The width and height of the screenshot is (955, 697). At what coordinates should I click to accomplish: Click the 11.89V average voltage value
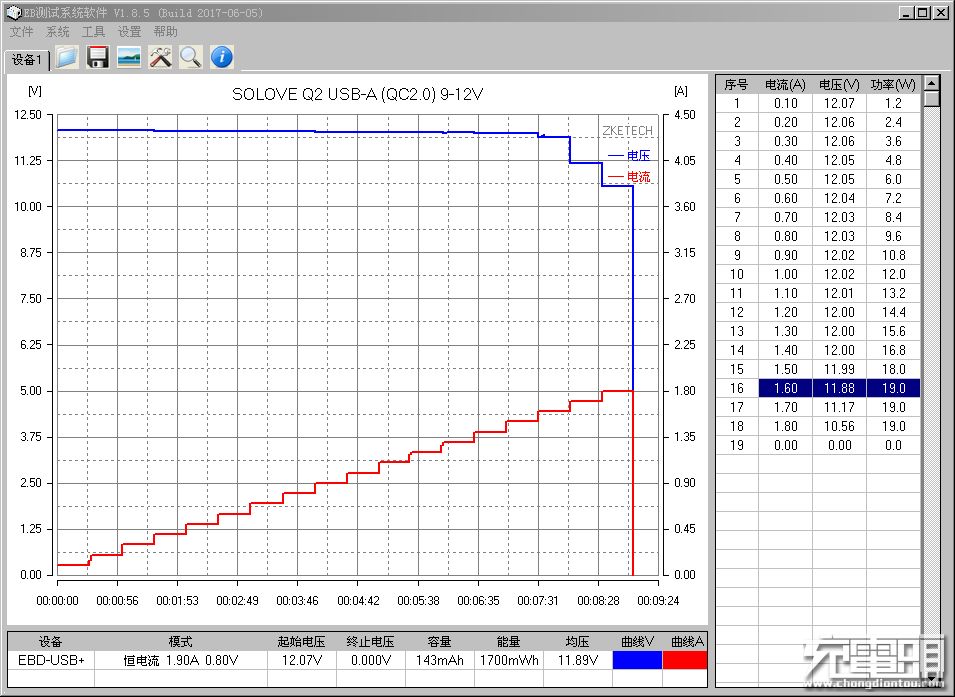577,660
